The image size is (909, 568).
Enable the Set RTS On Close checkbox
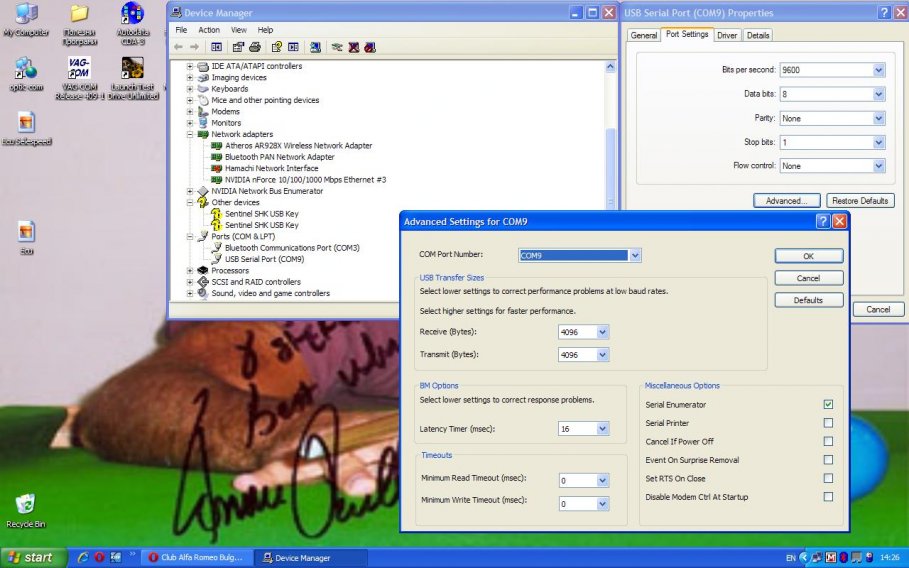click(x=828, y=478)
